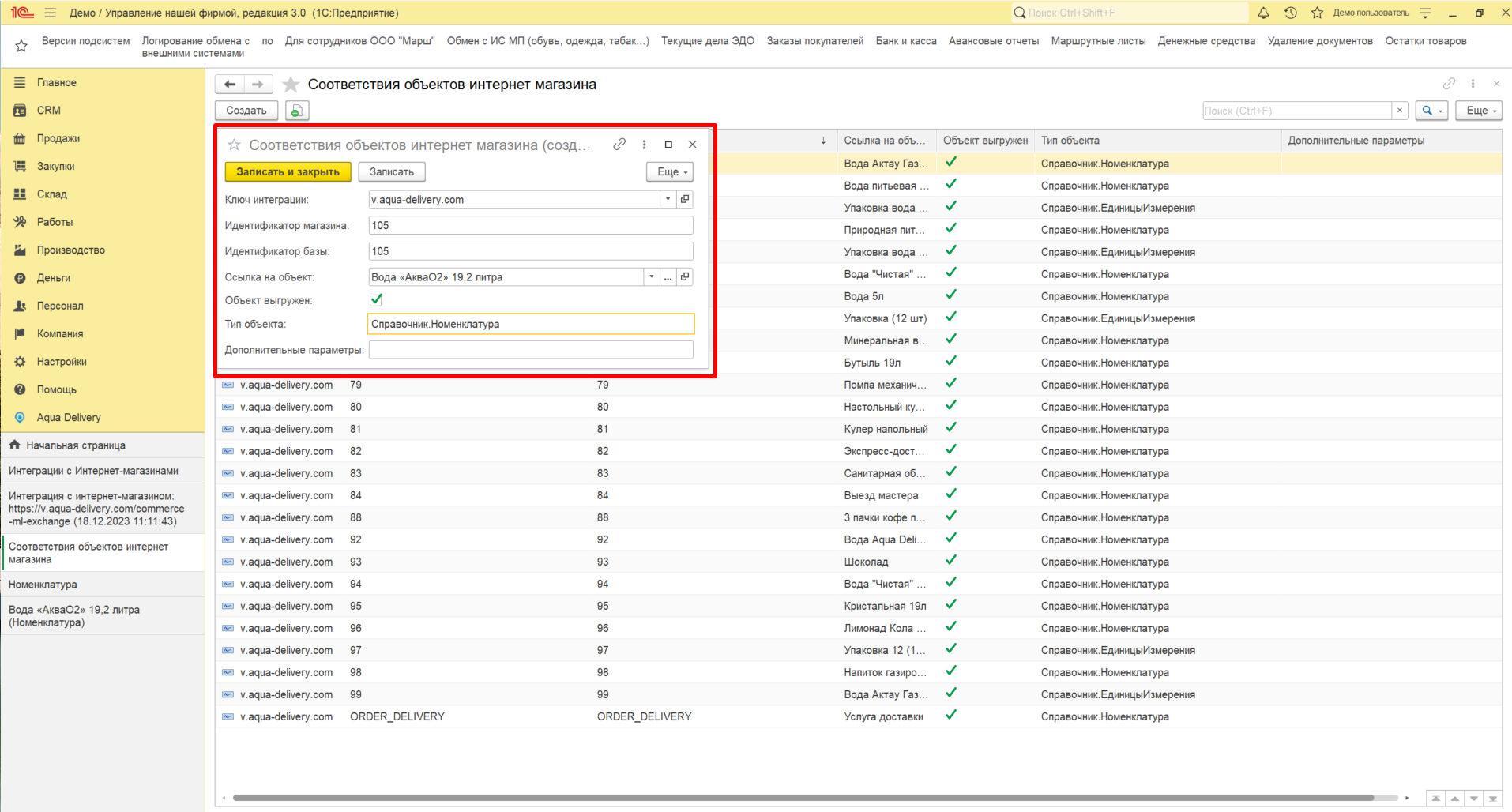This screenshot has height=812, width=1512.
Task: Expand Ключ интеграции dropdown arrow
Action: (668, 199)
